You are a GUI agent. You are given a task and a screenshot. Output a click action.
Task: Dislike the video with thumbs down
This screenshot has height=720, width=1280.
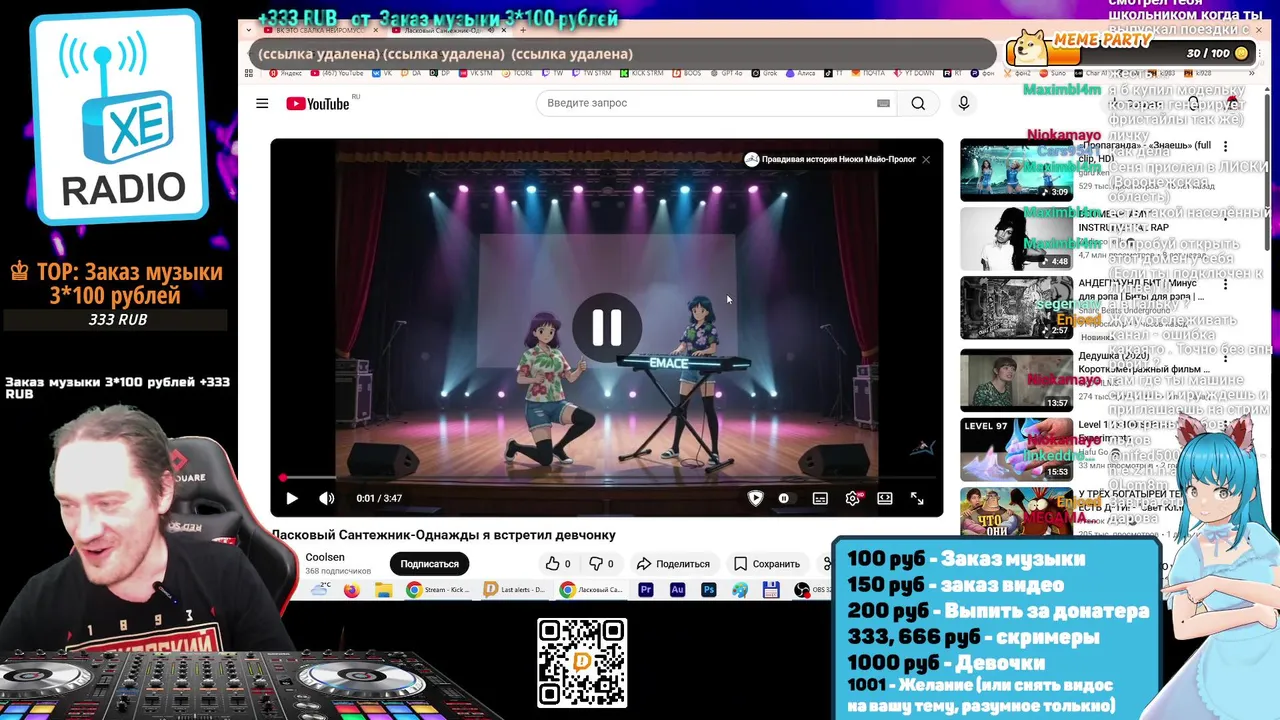point(601,563)
